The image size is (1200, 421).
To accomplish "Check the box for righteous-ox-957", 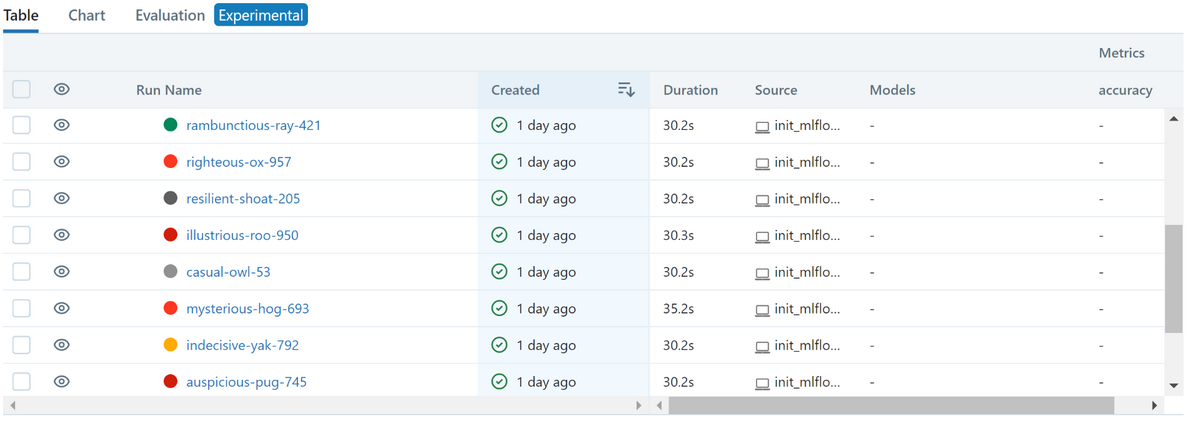I will pyautogui.click(x=21, y=162).
